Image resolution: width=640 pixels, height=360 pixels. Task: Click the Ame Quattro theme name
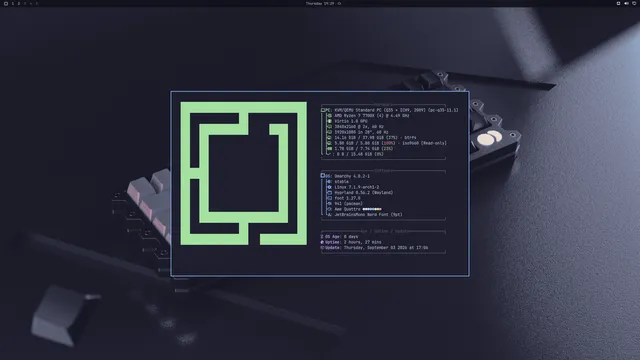point(347,209)
